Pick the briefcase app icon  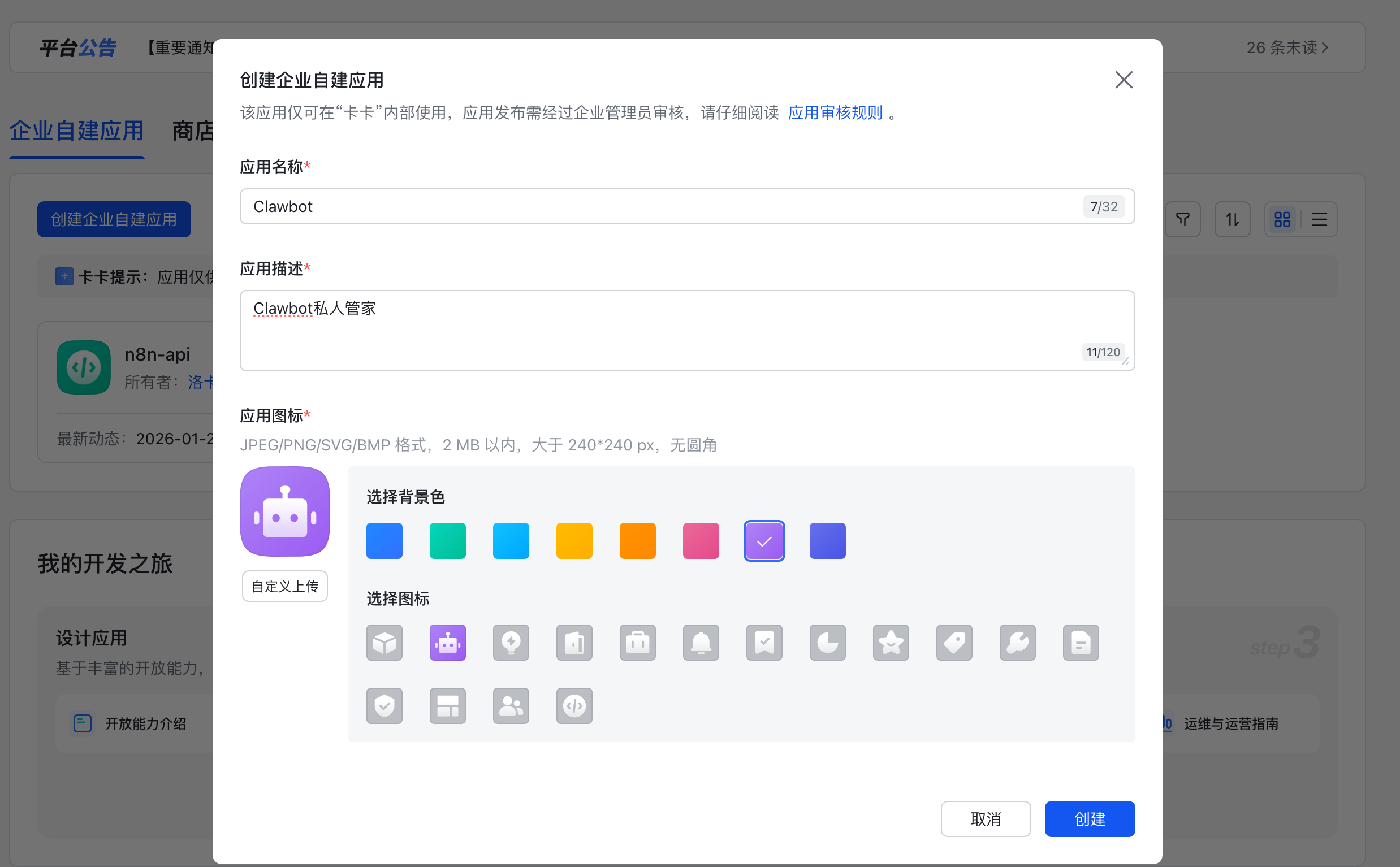[637, 642]
